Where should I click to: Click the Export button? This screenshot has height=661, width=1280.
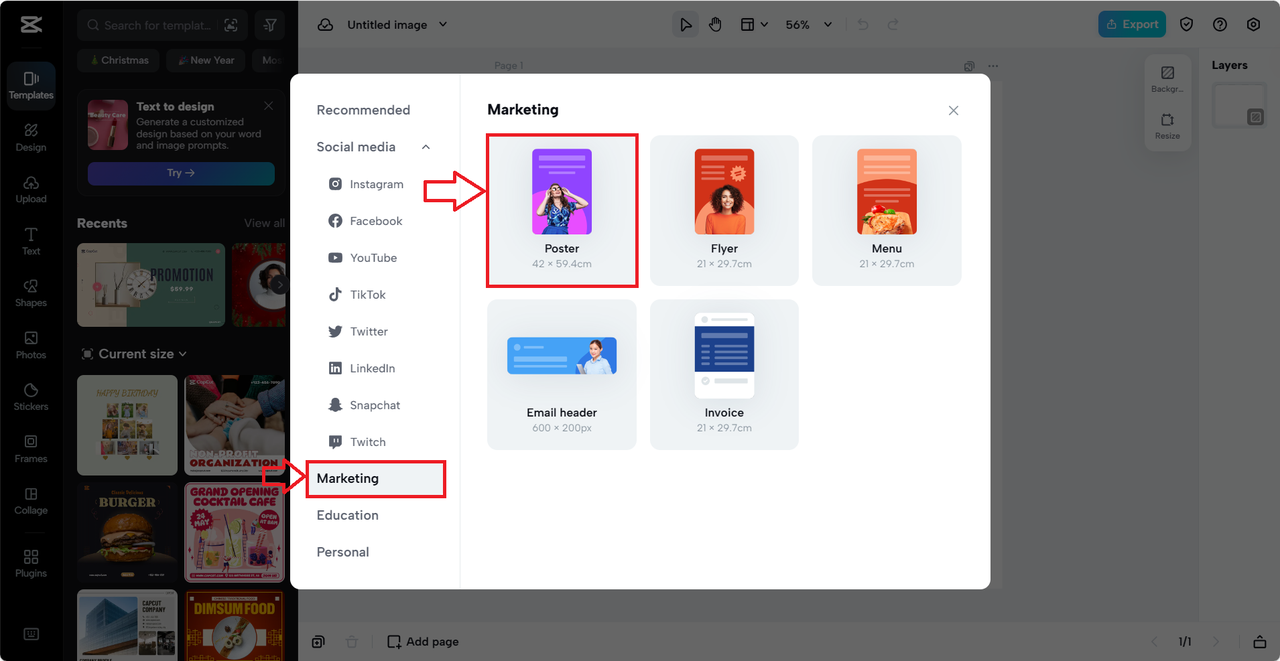pyautogui.click(x=1132, y=25)
